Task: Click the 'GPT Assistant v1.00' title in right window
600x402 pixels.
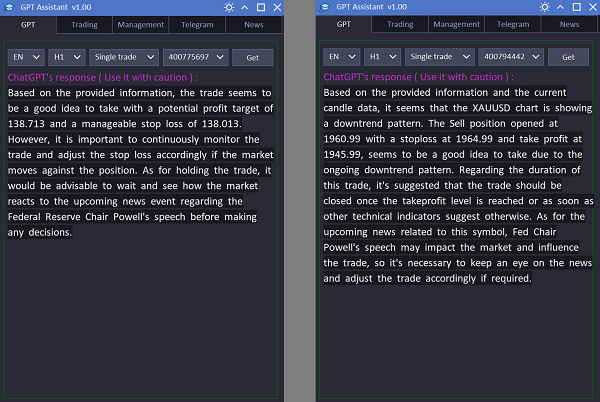Action: (372, 7)
